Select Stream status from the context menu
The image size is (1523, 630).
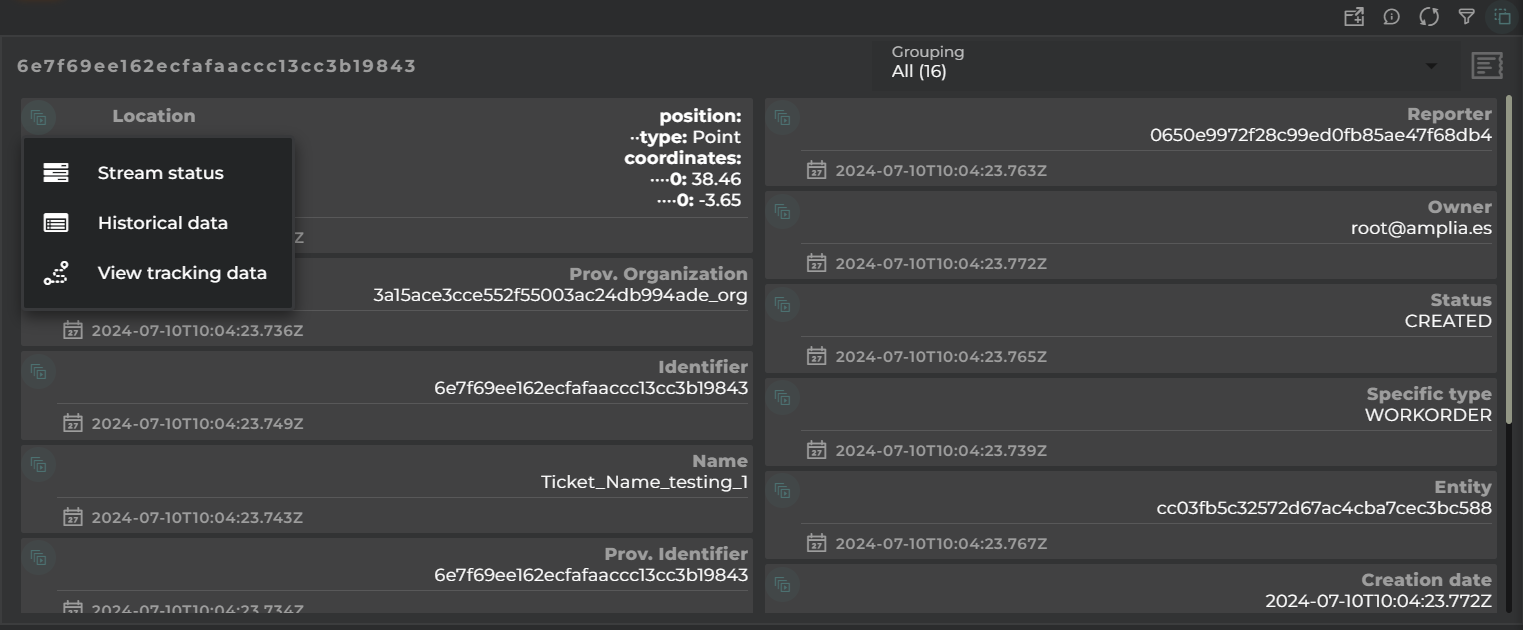[158, 173]
